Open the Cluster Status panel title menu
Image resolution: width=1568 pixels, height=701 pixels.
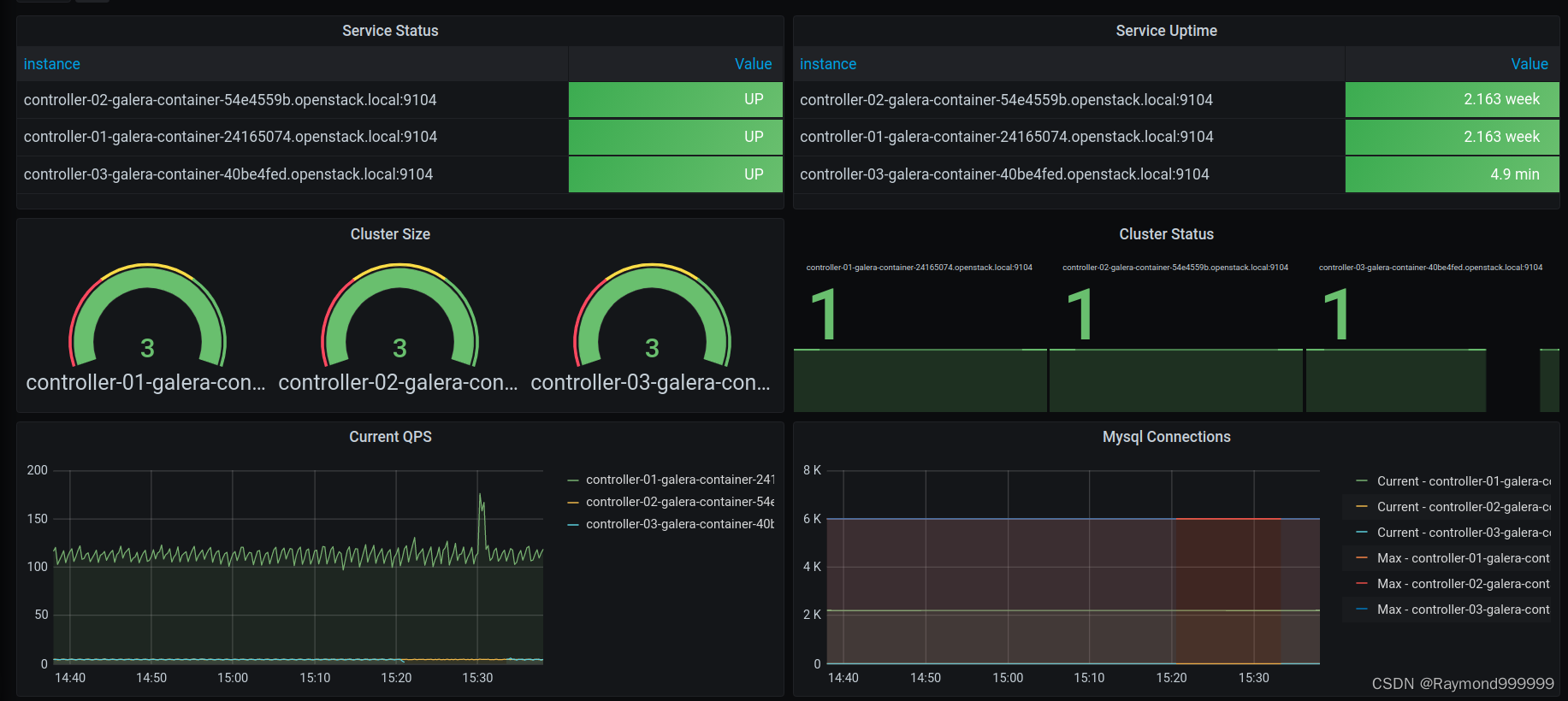pyautogui.click(x=1166, y=234)
